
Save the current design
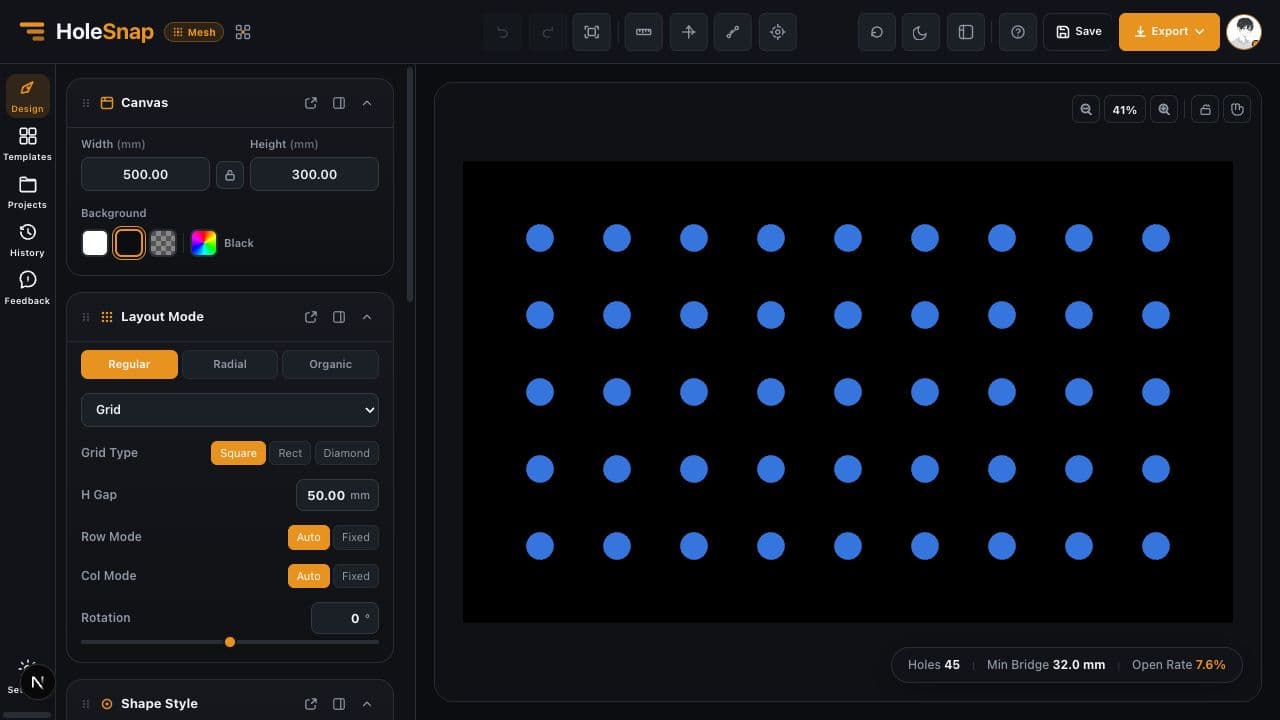(1078, 32)
